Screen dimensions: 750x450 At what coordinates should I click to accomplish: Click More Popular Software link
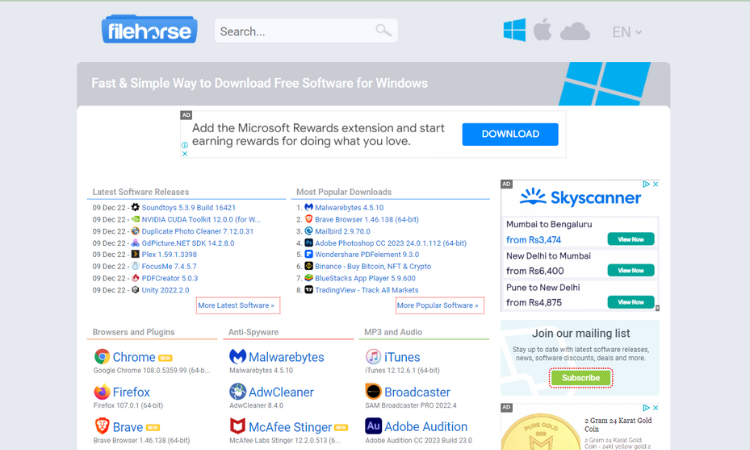pyautogui.click(x=440, y=306)
